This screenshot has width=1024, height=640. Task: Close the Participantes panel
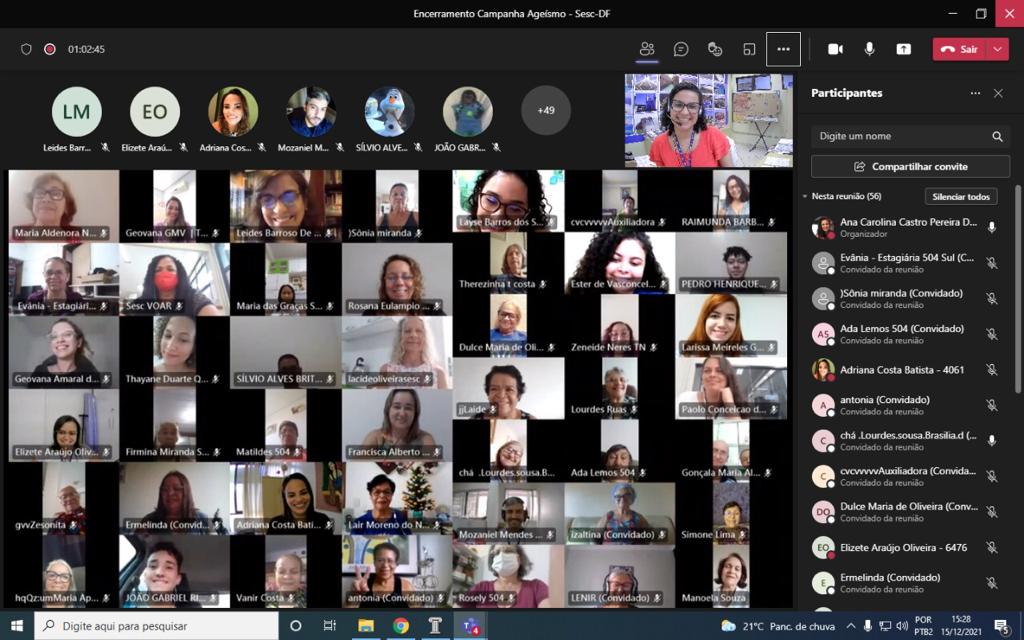pos(998,93)
